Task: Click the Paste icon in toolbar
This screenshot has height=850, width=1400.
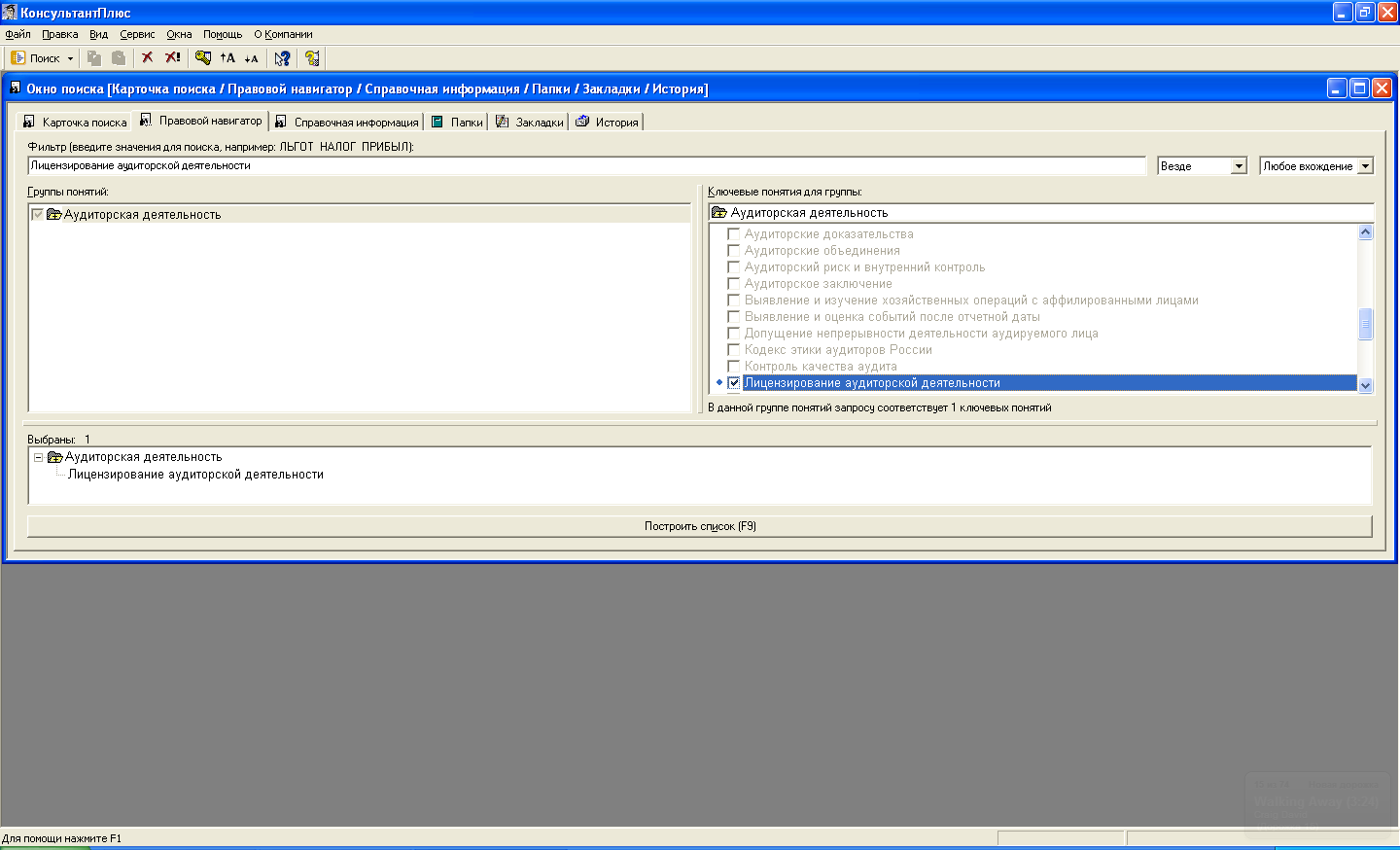Action: pos(118,58)
